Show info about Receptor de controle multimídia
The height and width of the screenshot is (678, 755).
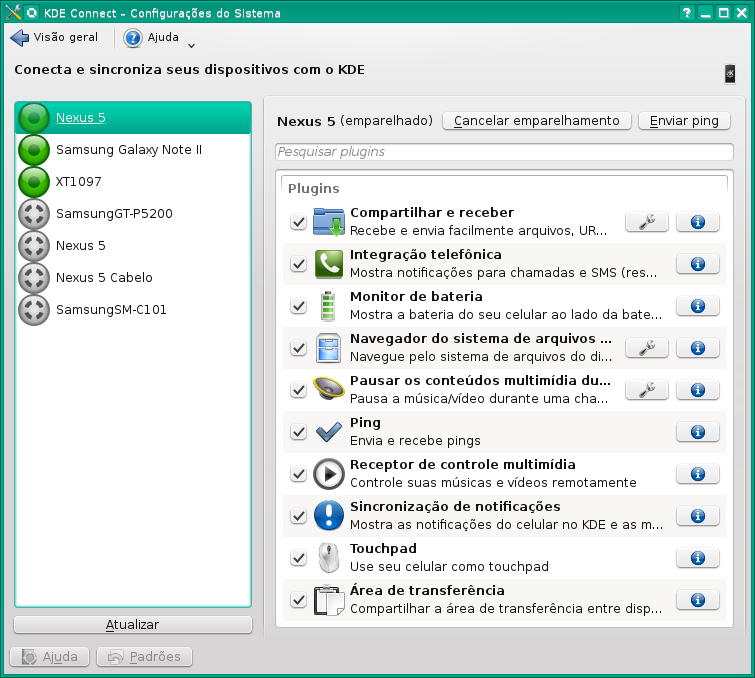[x=698, y=474]
